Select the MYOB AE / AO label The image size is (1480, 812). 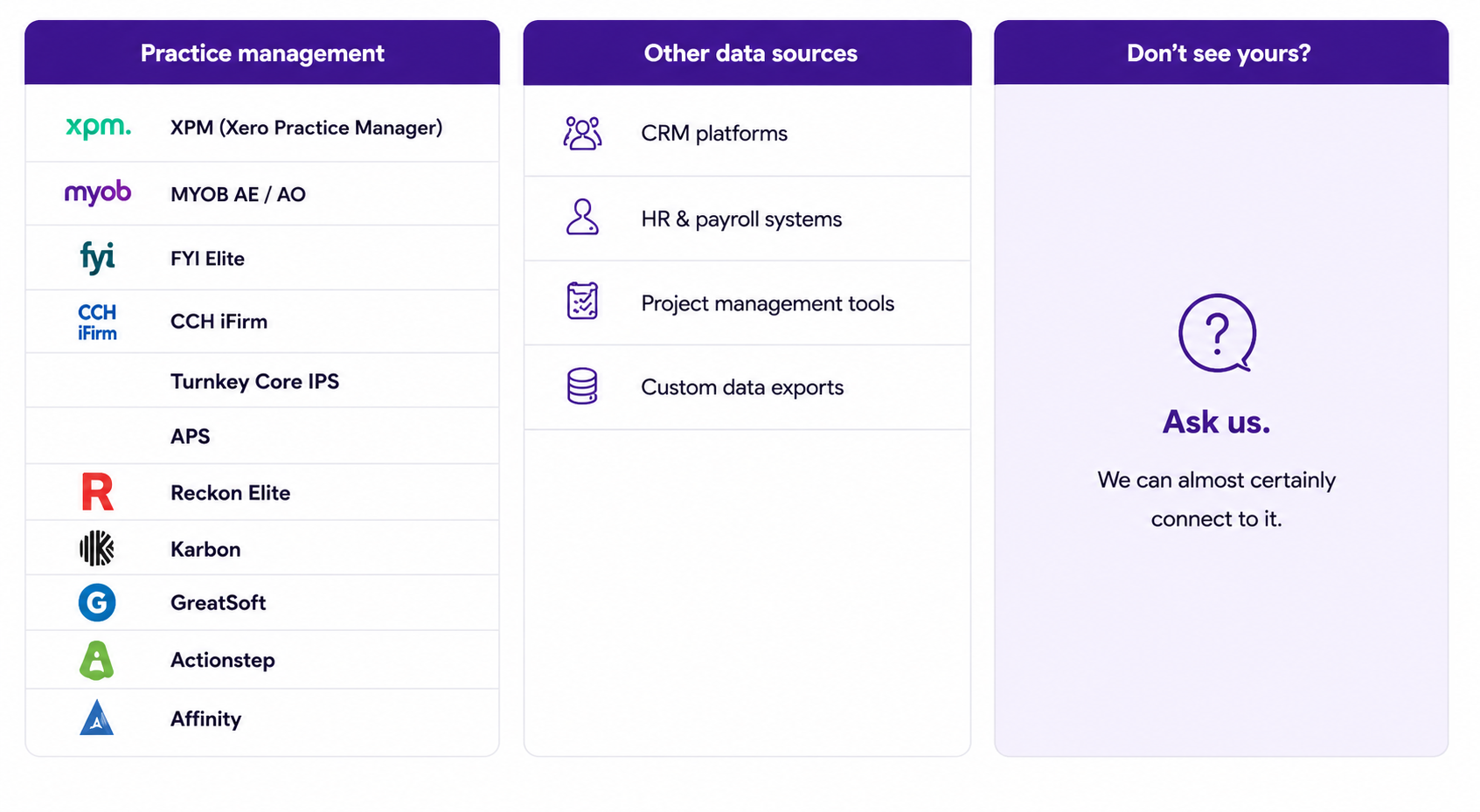(x=238, y=194)
